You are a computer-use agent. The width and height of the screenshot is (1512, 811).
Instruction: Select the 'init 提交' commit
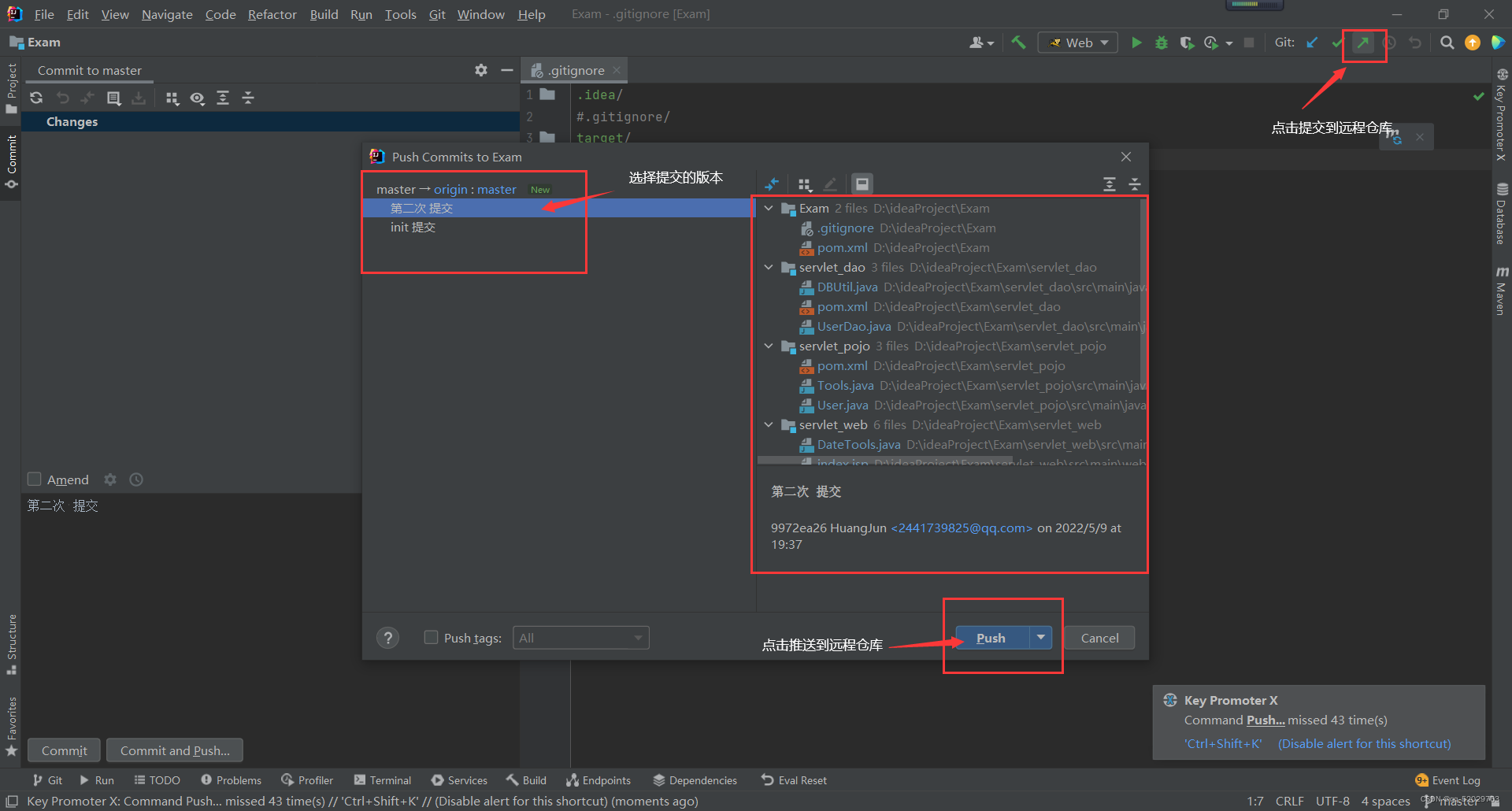tap(413, 227)
